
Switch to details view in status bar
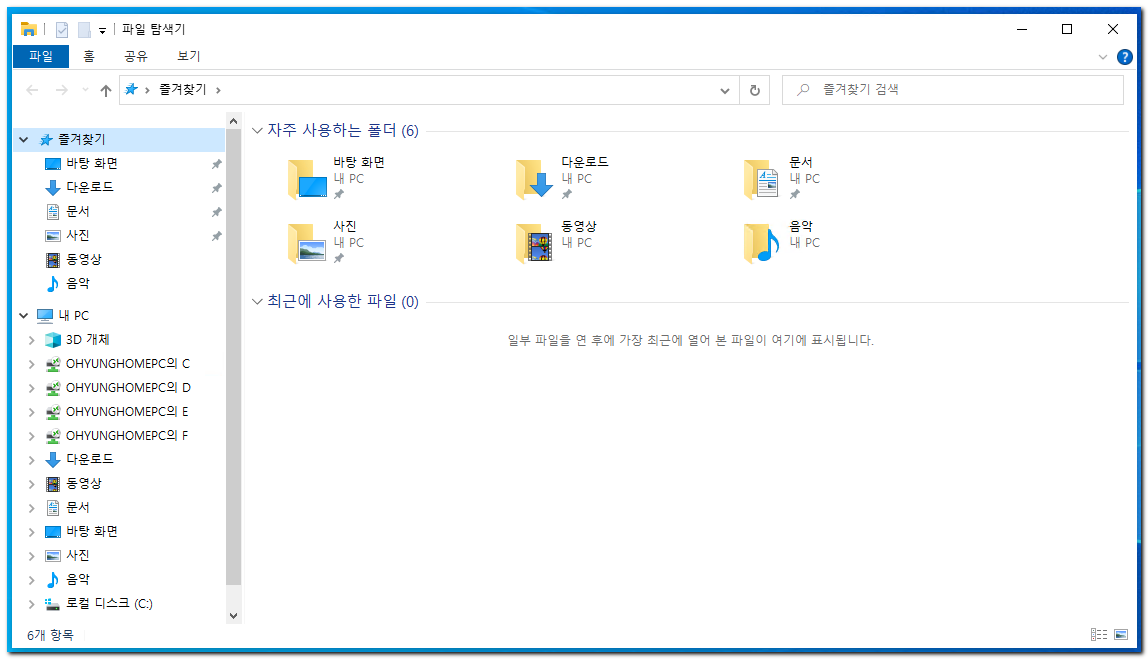pyautogui.click(x=1099, y=634)
